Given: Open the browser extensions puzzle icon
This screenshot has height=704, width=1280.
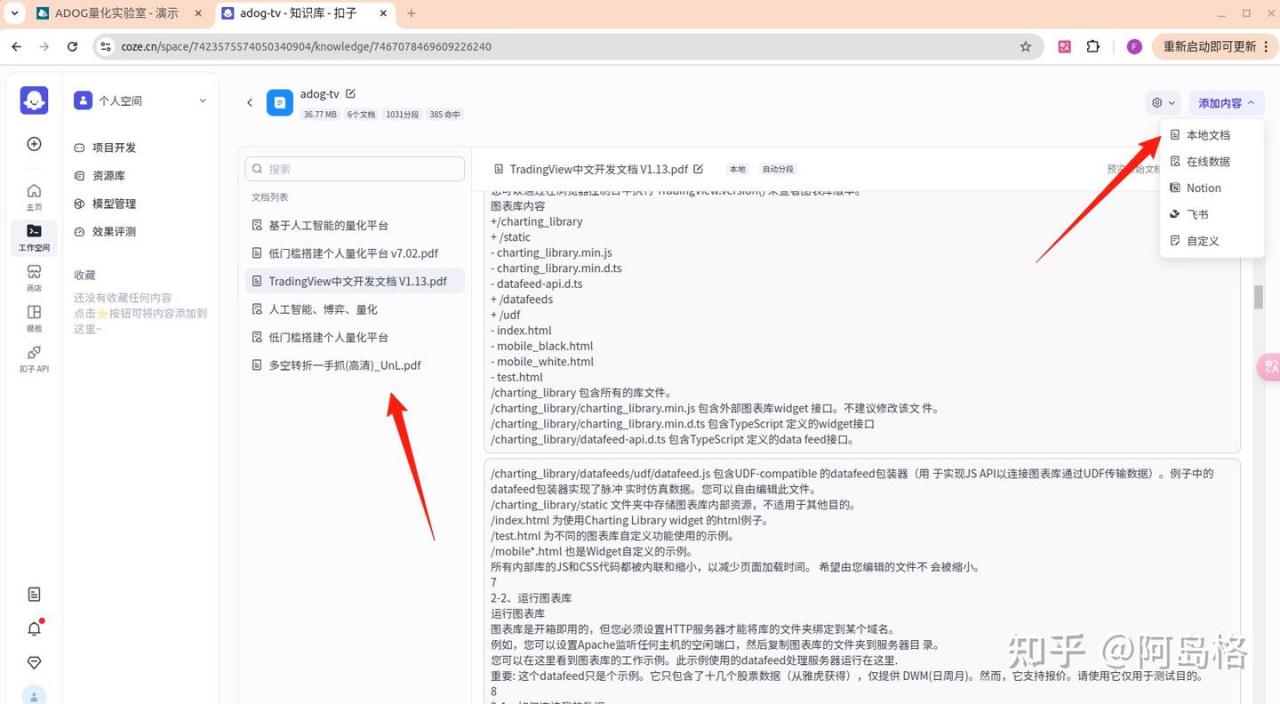Looking at the screenshot, I should 1093,46.
